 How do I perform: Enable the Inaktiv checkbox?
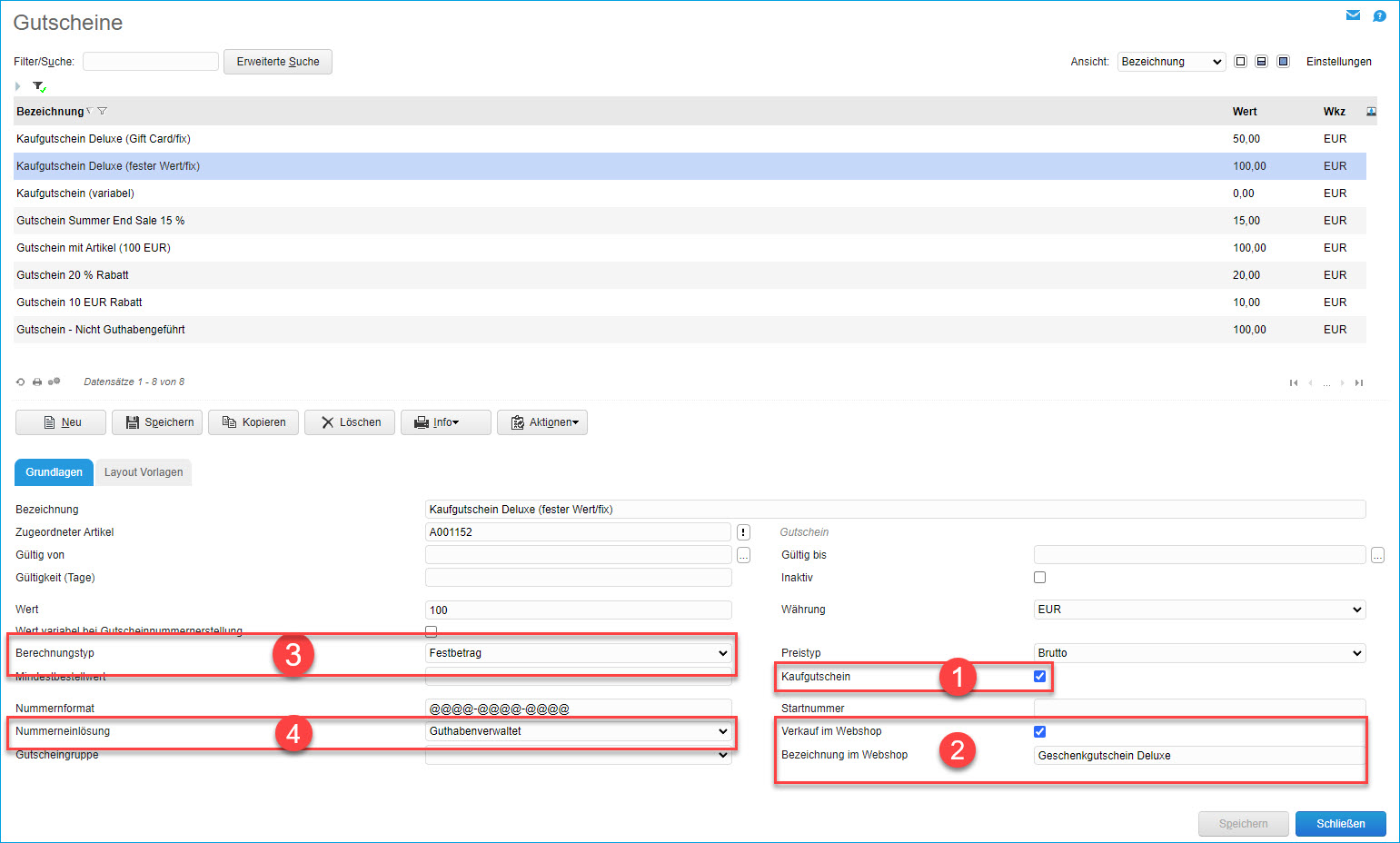(x=1039, y=578)
